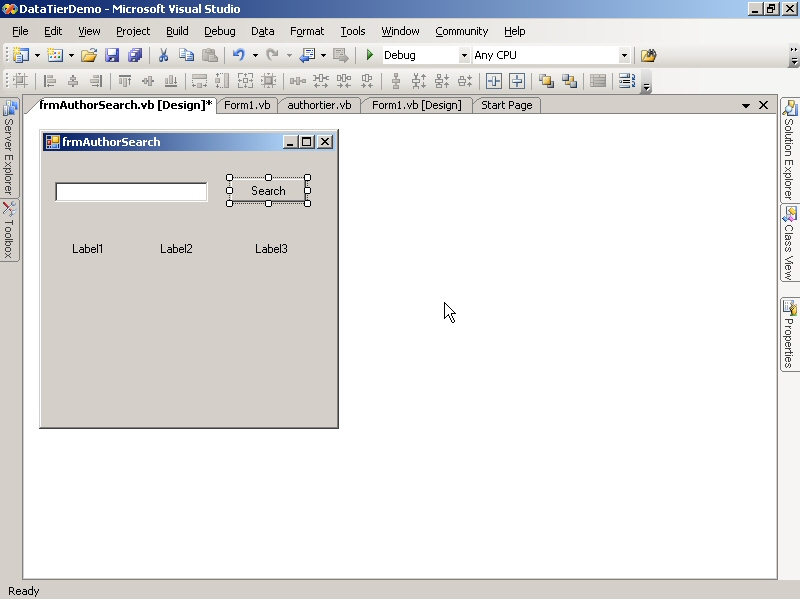Click the Navigate Backward icon
The width and height of the screenshot is (800, 600).
pos(307,55)
